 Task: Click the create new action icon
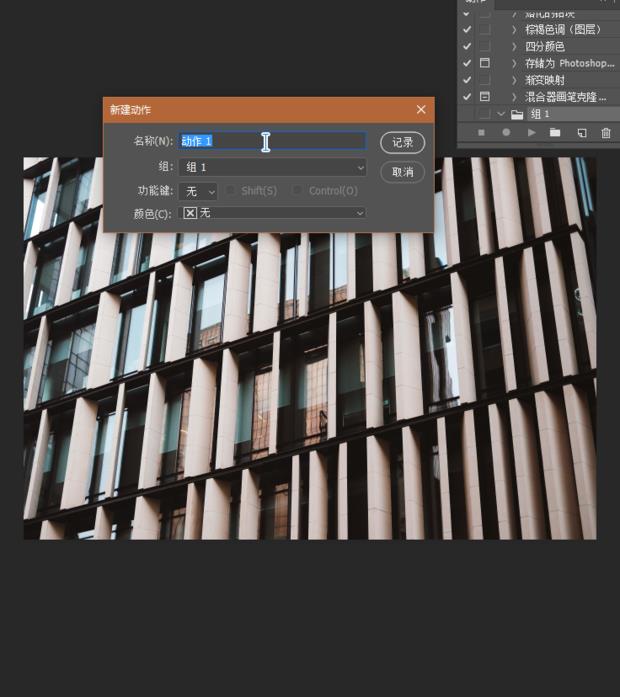[582, 132]
